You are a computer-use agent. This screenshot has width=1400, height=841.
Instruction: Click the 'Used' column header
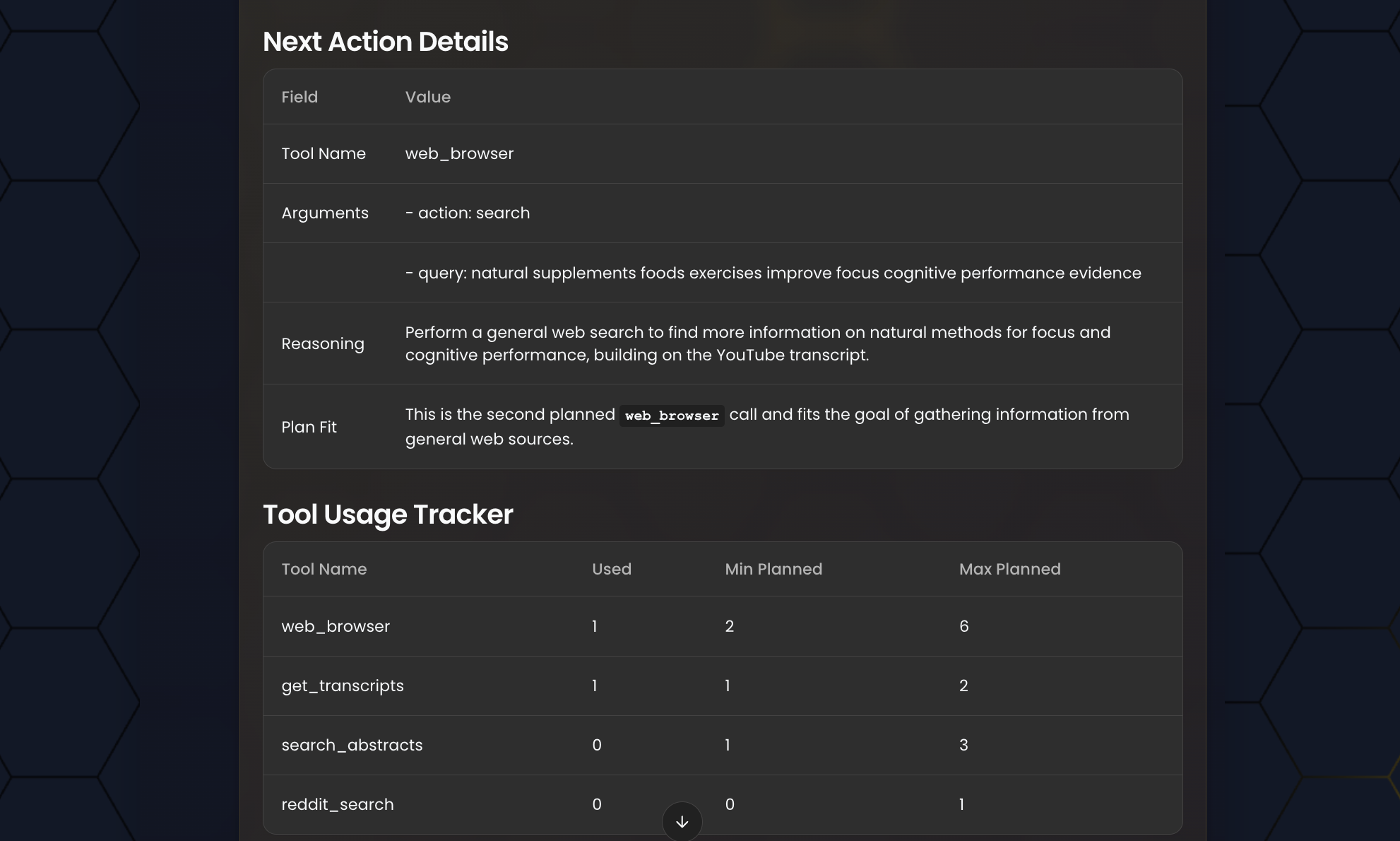click(612, 569)
